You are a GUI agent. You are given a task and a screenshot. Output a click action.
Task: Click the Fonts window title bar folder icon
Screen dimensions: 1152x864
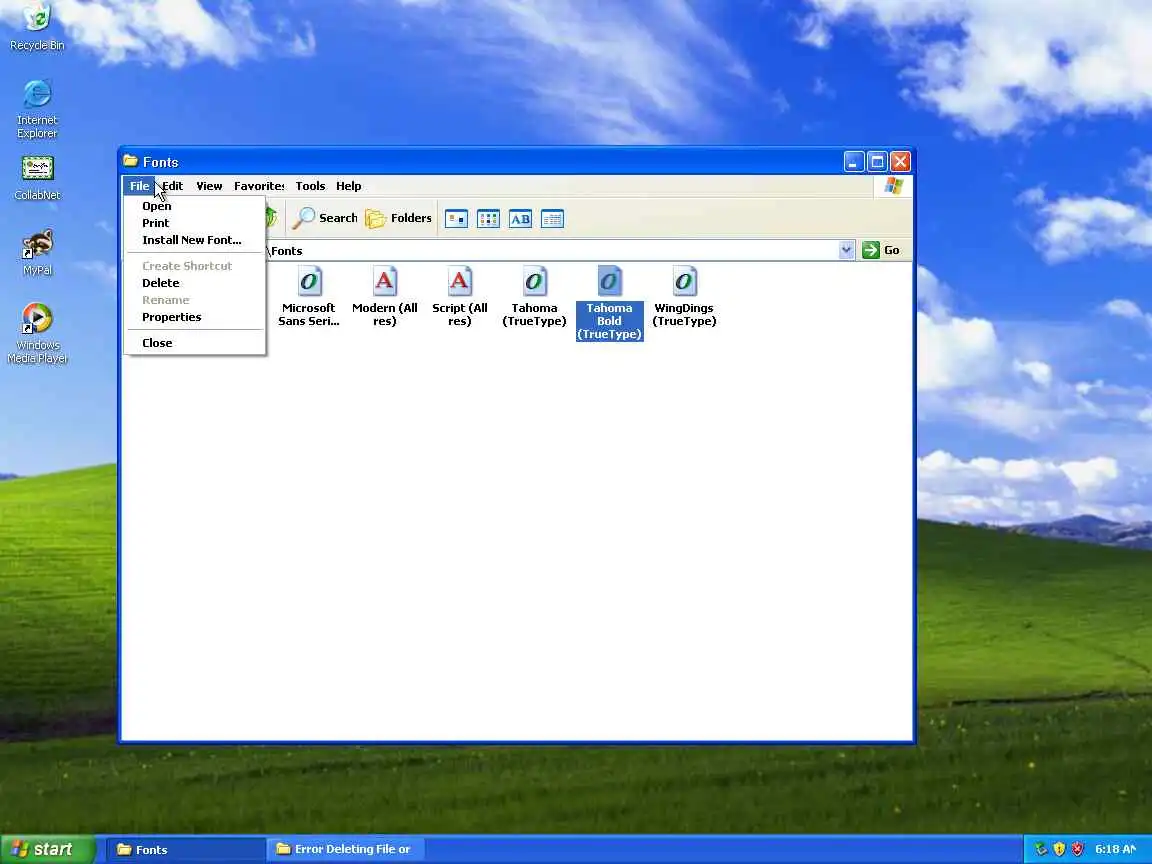(x=131, y=161)
